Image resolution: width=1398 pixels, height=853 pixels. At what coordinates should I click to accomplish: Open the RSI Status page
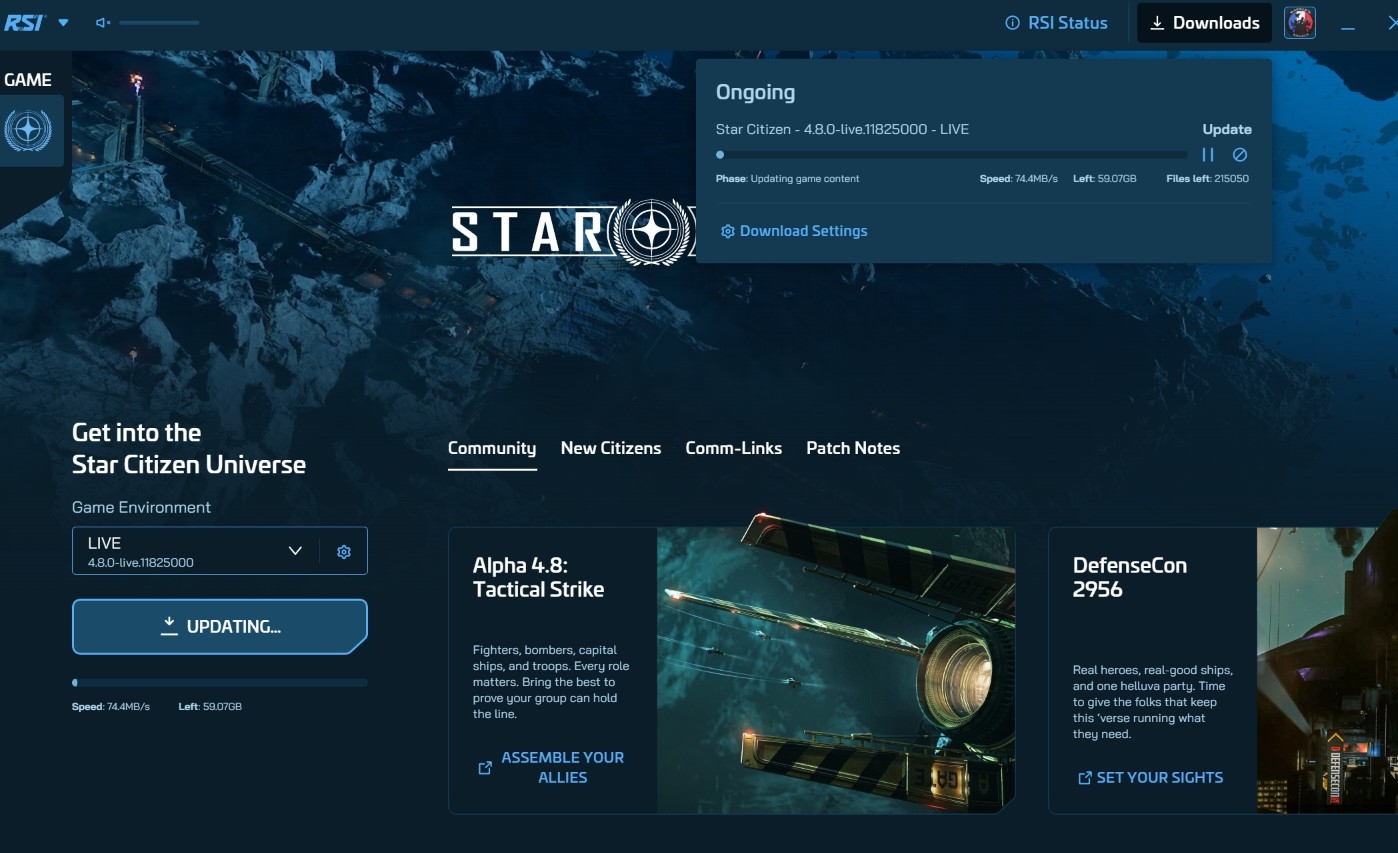1056,23
